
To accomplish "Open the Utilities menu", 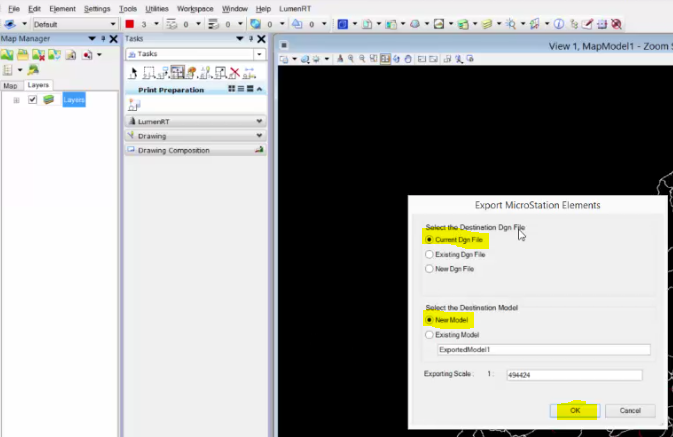I will pyautogui.click(x=157, y=9).
